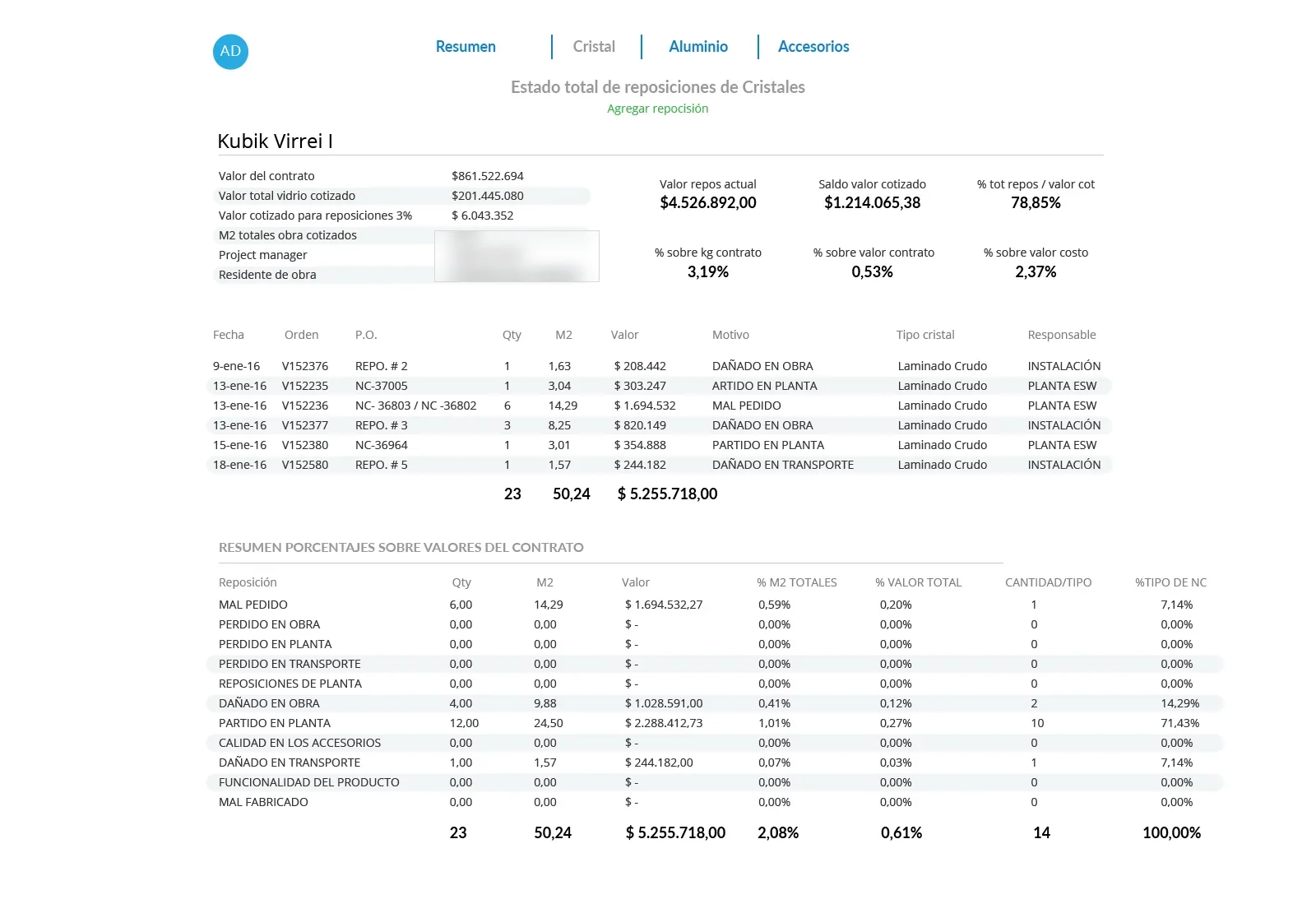Click the 71,43% value
Image resolution: width=1316 pixels, height=904 pixels.
1180,723
